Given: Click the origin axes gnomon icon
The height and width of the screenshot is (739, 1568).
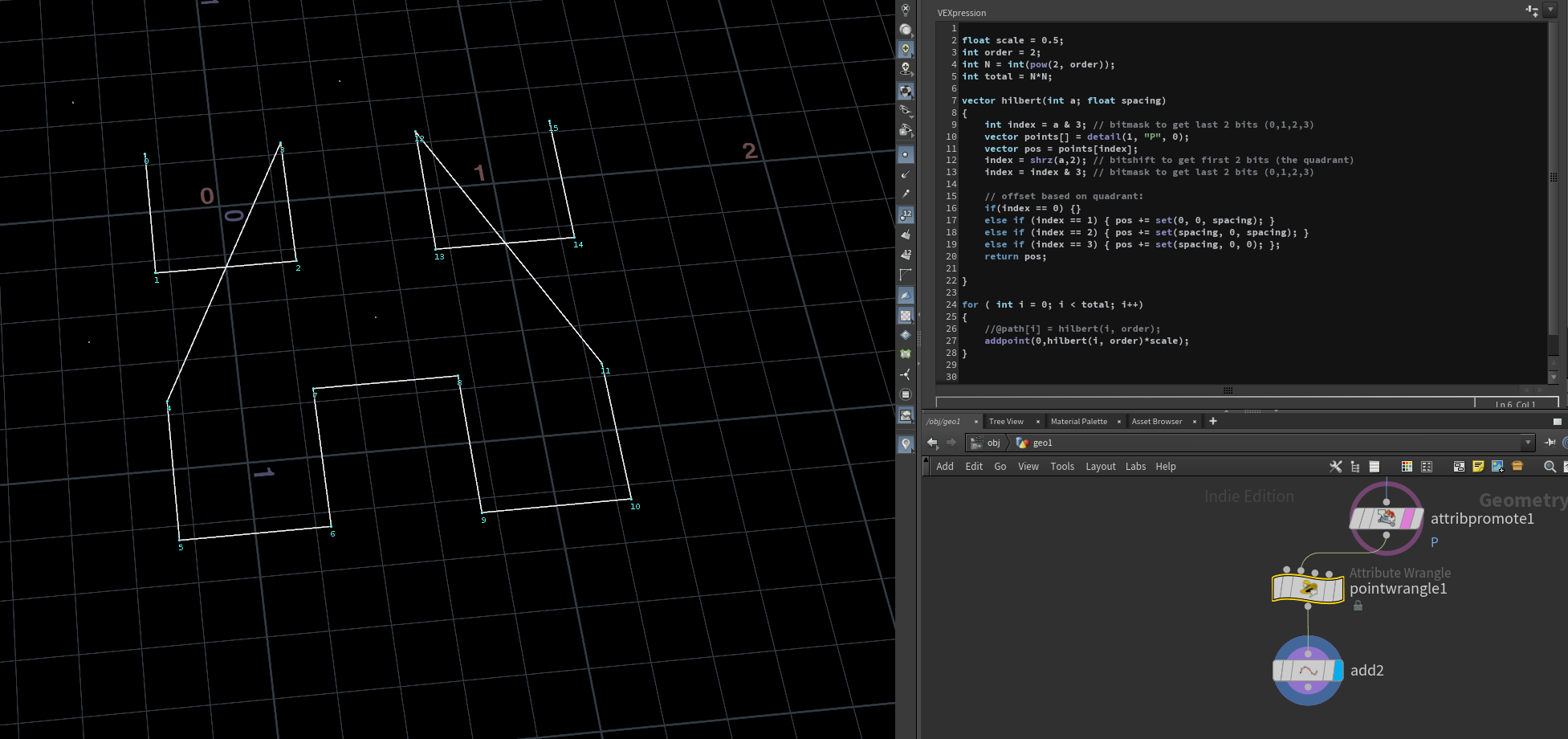Looking at the screenshot, I should click(906, 374).
